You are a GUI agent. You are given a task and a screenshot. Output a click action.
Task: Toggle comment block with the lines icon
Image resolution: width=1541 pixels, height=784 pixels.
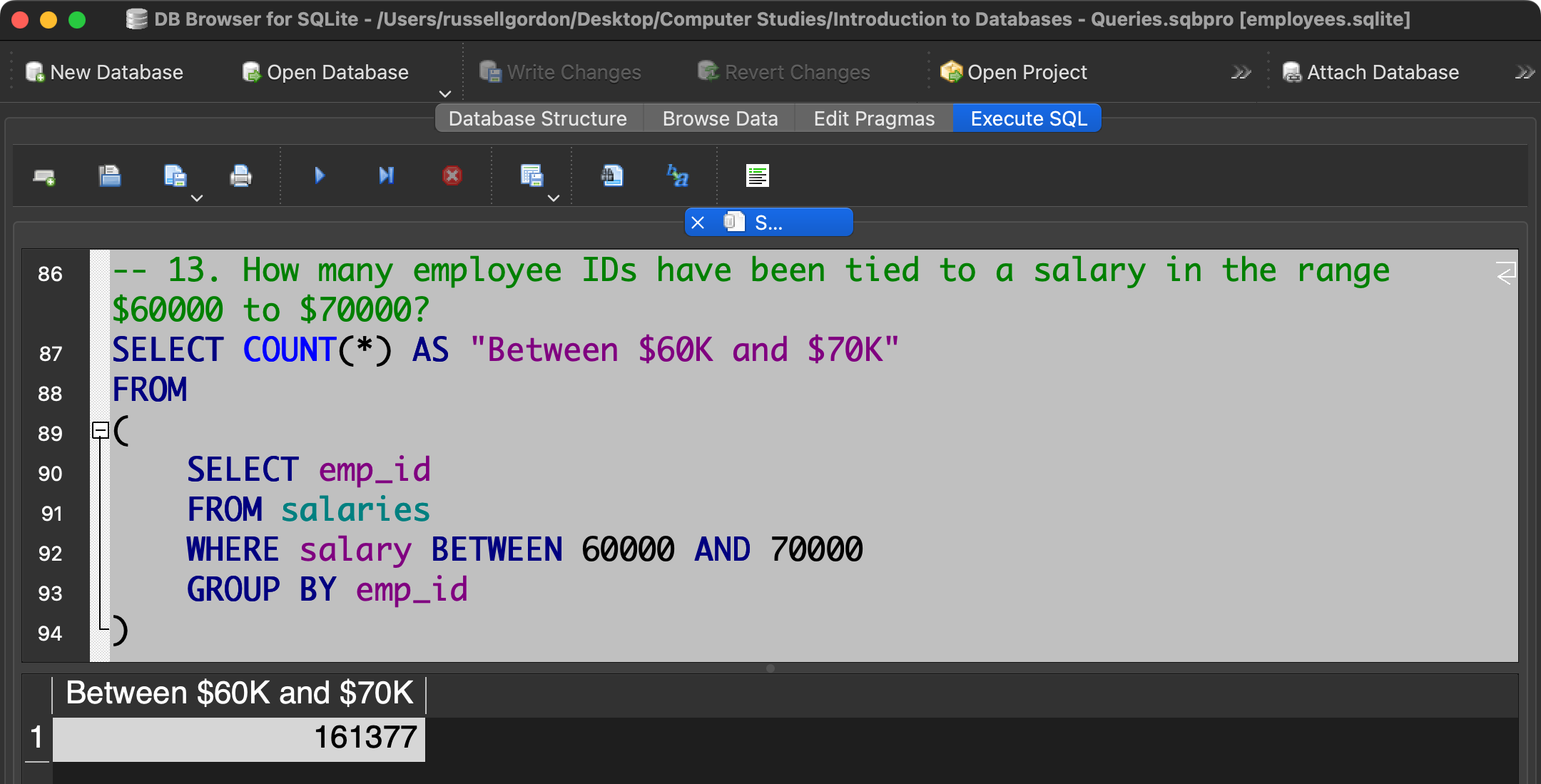pos(757,175)
